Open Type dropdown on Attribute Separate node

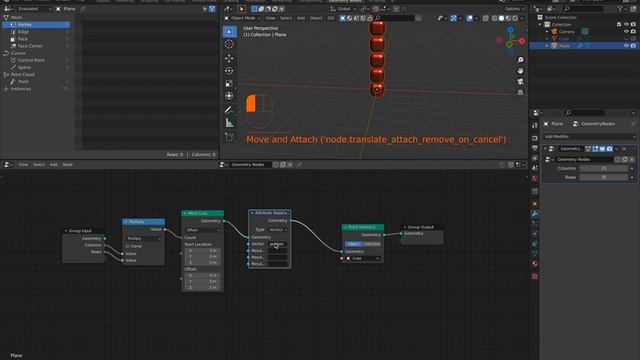[278, 230]
